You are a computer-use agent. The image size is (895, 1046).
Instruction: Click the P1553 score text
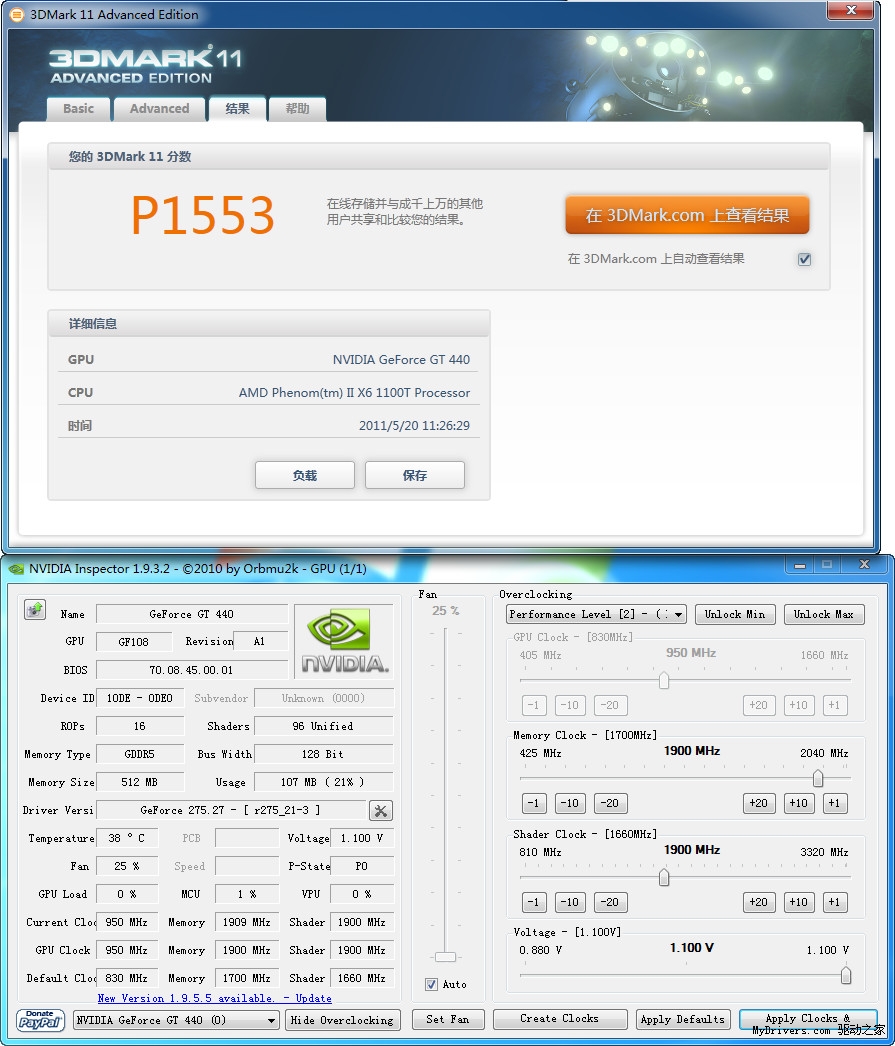click(203, 215)
